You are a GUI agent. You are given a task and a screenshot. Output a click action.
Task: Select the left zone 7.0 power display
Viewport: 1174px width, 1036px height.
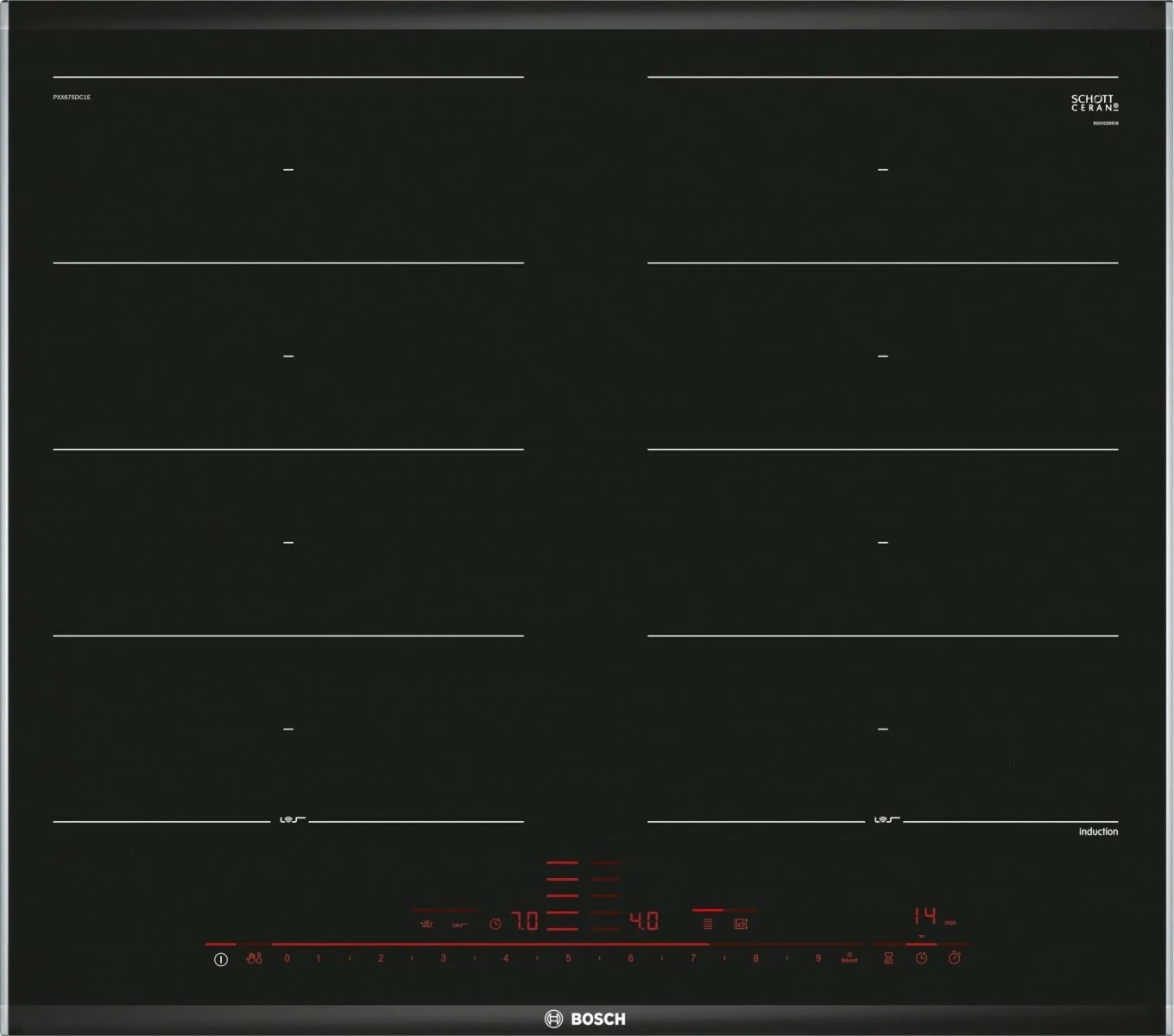(x=527, y=921)
